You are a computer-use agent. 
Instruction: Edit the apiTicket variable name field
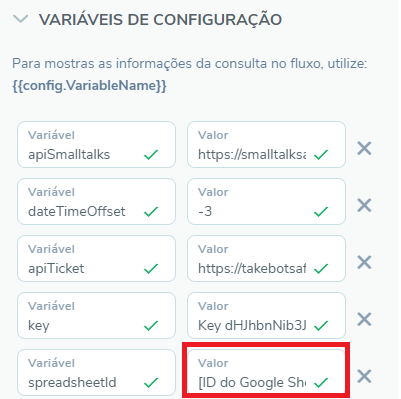click(x=96, y=258)
